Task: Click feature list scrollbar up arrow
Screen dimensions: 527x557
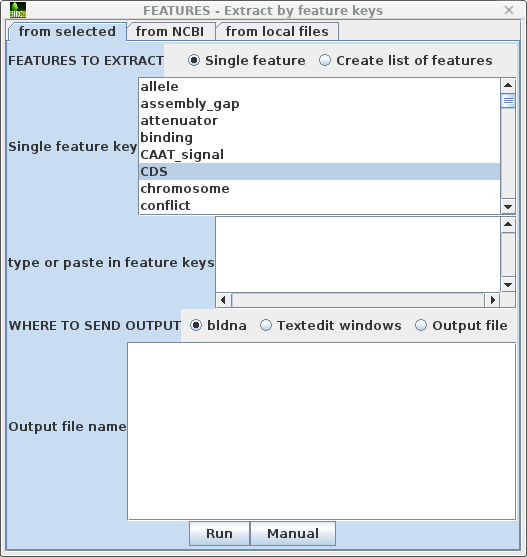Action: [x=508, y=85]
